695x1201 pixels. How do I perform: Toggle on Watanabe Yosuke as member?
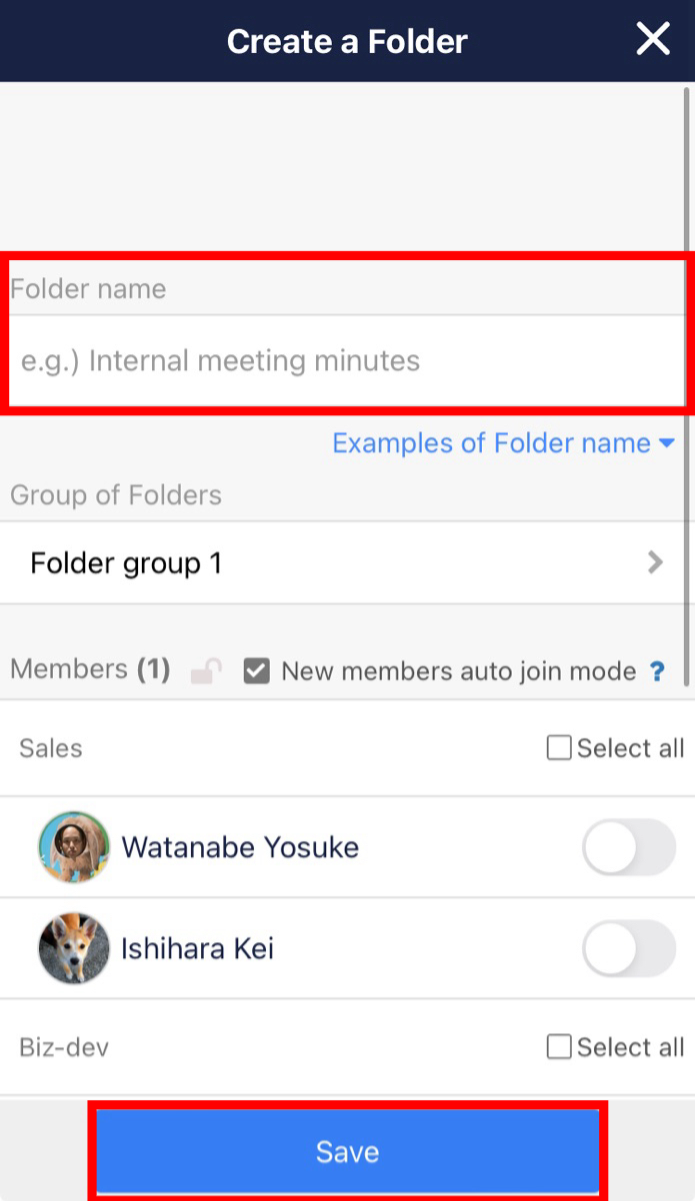tap(629, 847)
